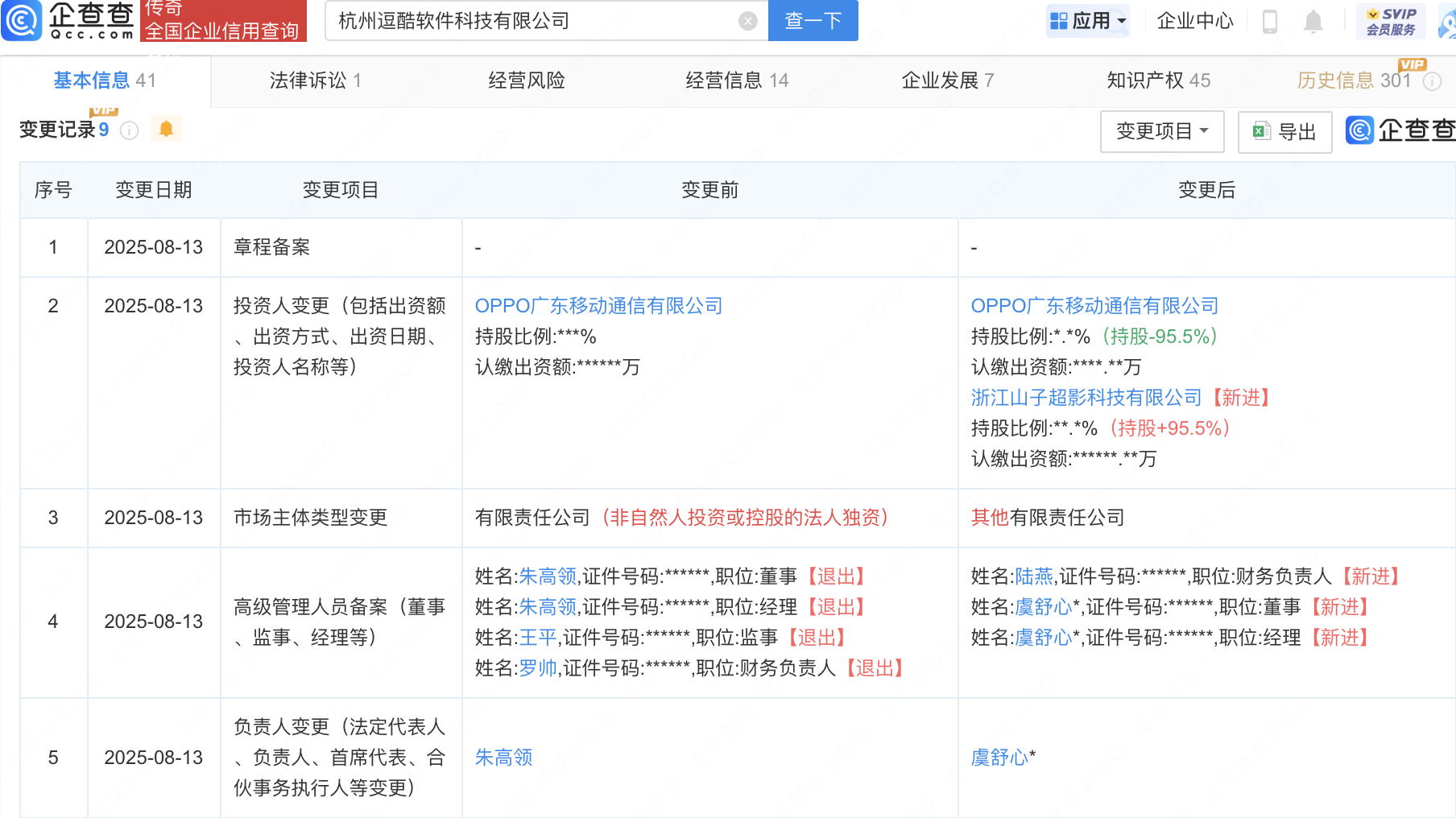
Task: Open 朱高领 link in row 5
Action: click(503, 758)
